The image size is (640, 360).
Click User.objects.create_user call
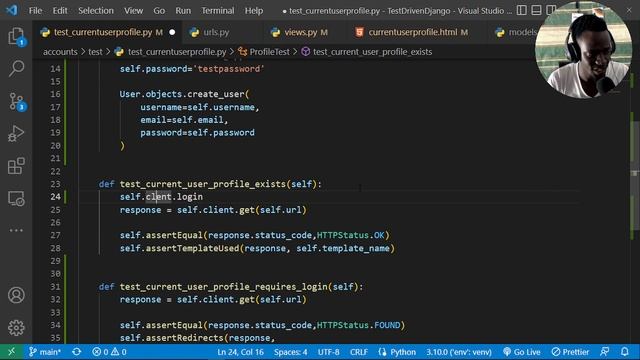184,94
